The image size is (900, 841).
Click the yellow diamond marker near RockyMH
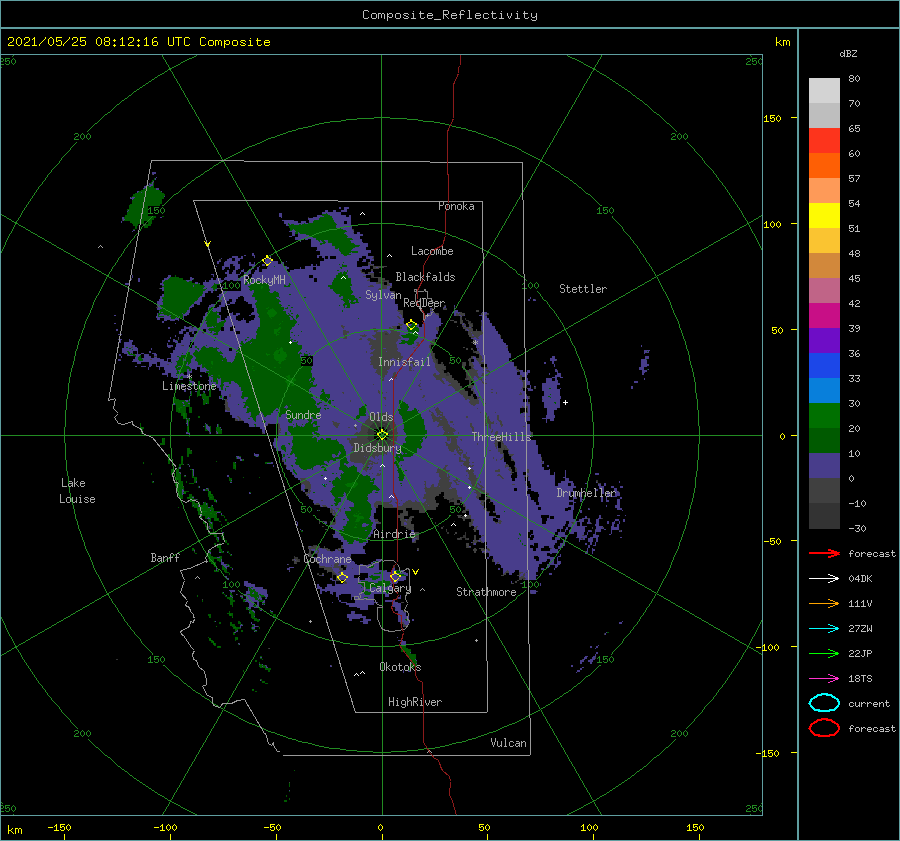coord(267,261)
